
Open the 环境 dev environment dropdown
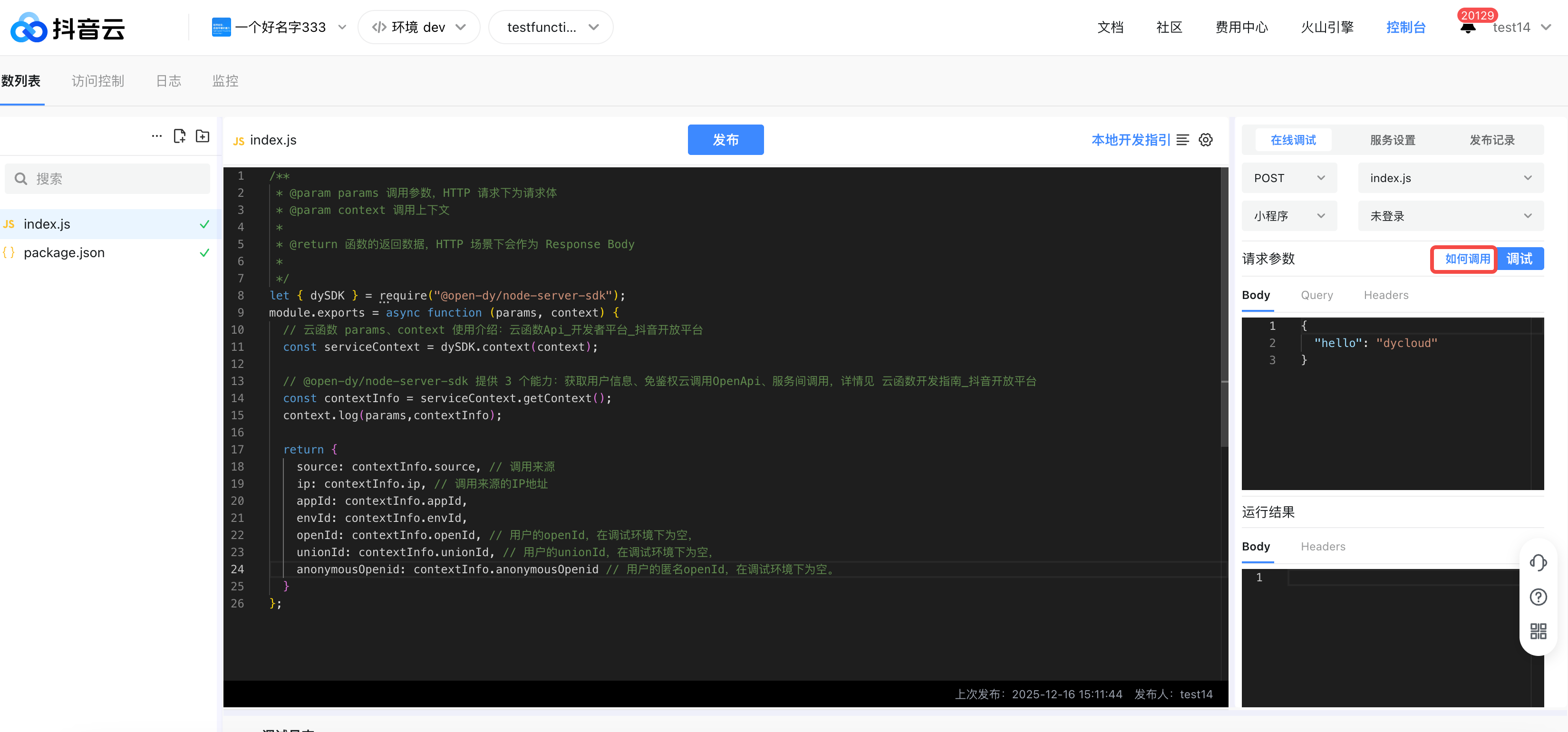(x=419, y=28)
